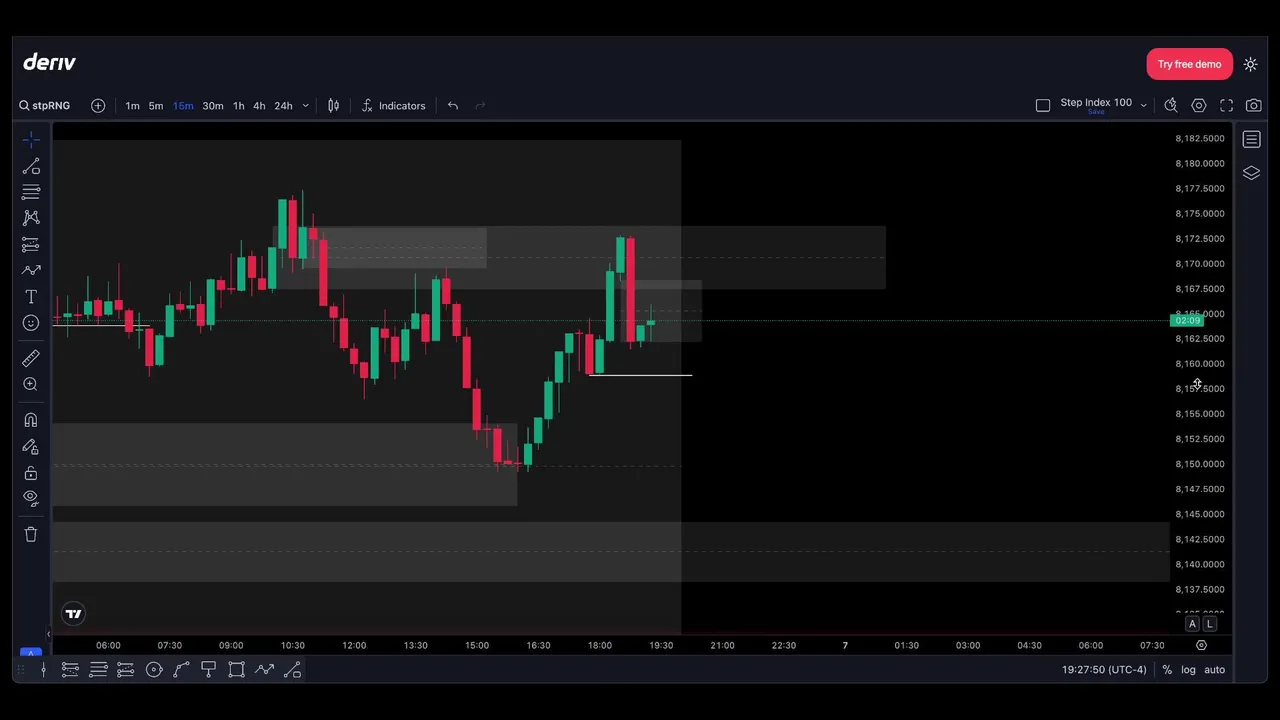
Task: Undo the last chart action
Action: (x=453, y=106)
